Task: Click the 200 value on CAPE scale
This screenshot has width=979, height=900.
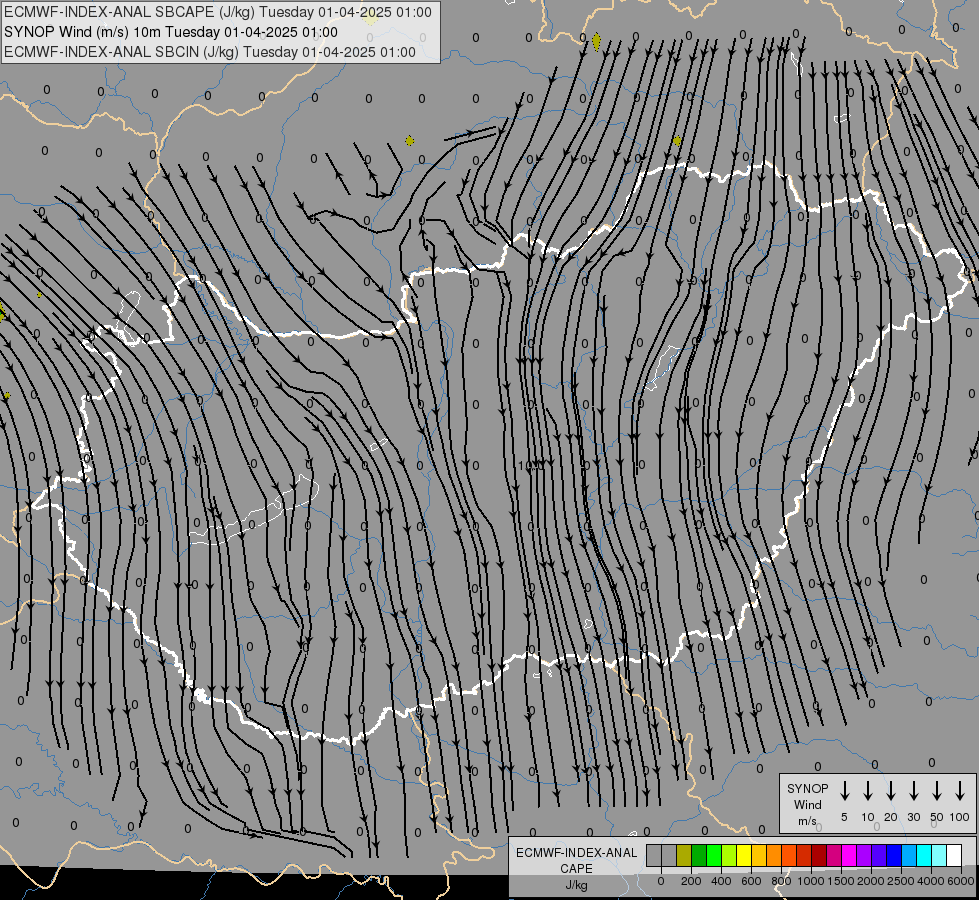Action: 691,881
